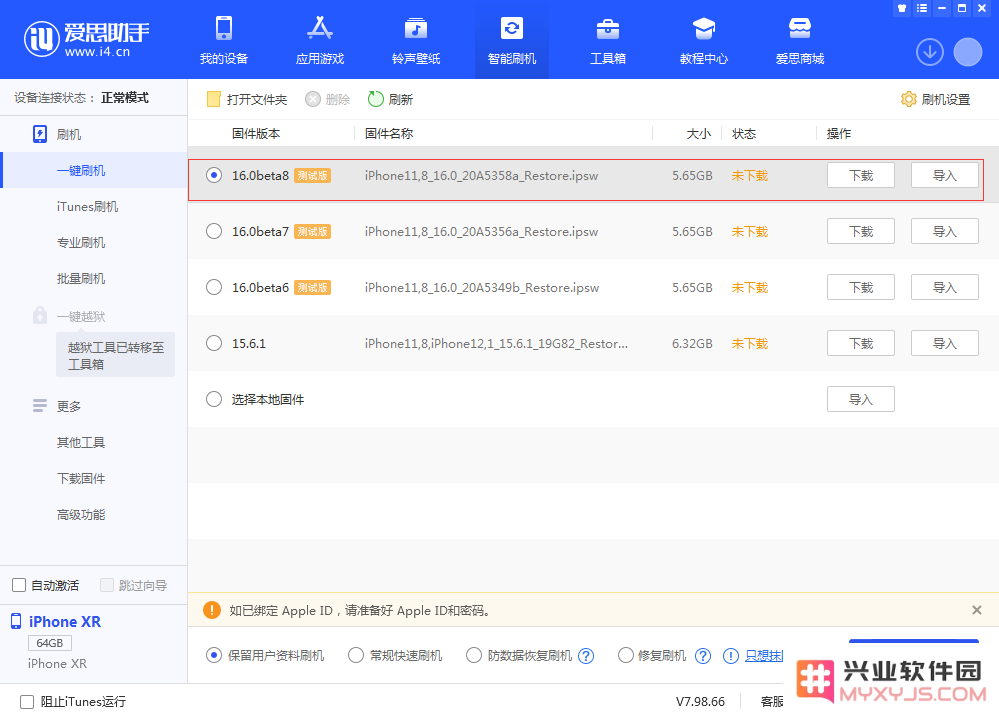Open iTunes刷机 in sidebar
The height and width of the screenshot is (718, 999).
coord(87,206)
